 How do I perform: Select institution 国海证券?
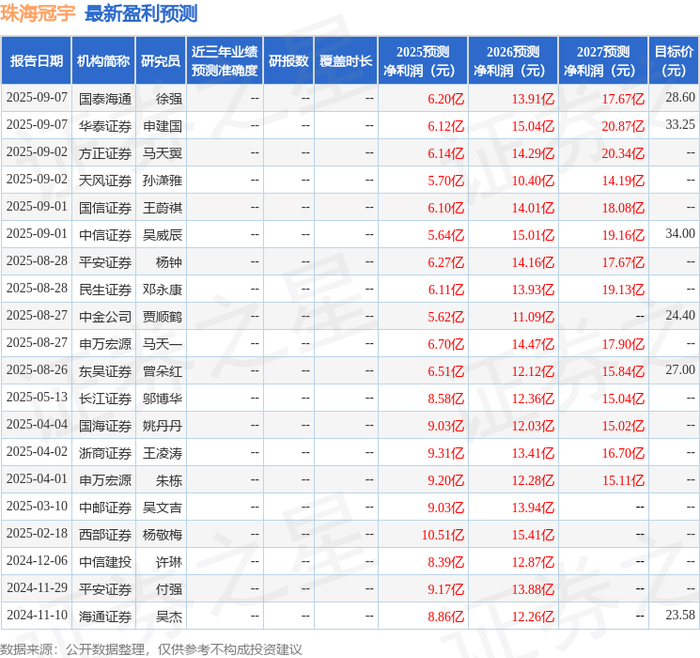(x=105, y=425)
